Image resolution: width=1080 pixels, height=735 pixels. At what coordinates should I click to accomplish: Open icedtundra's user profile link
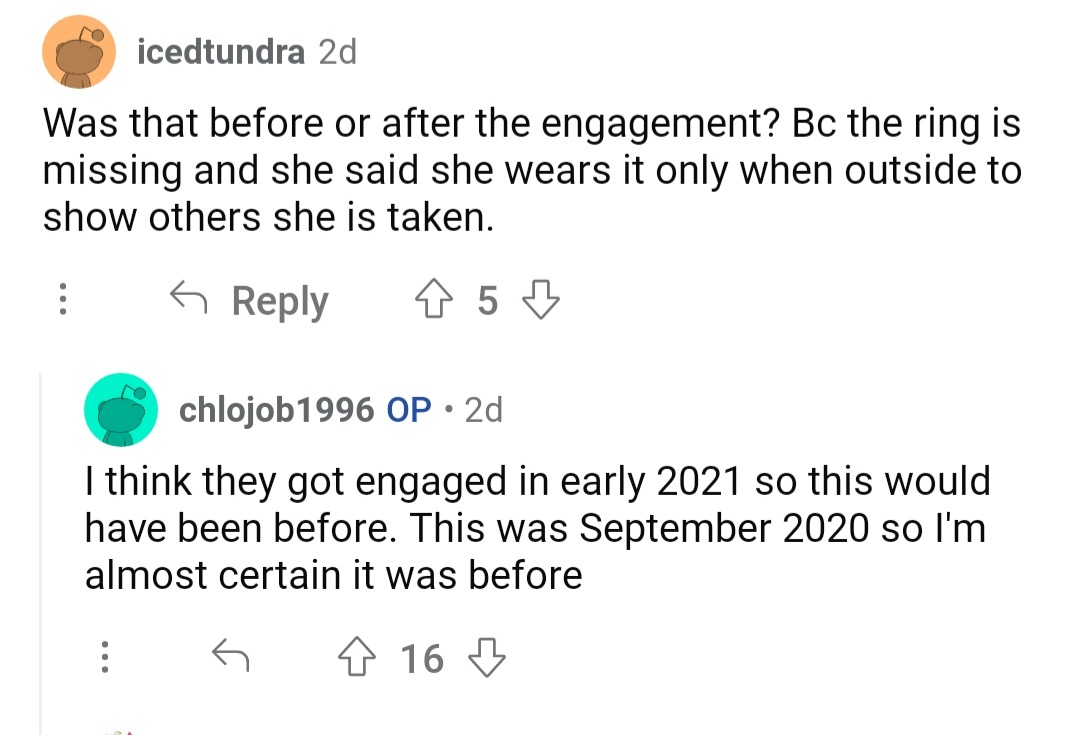(x=220, y=52)
